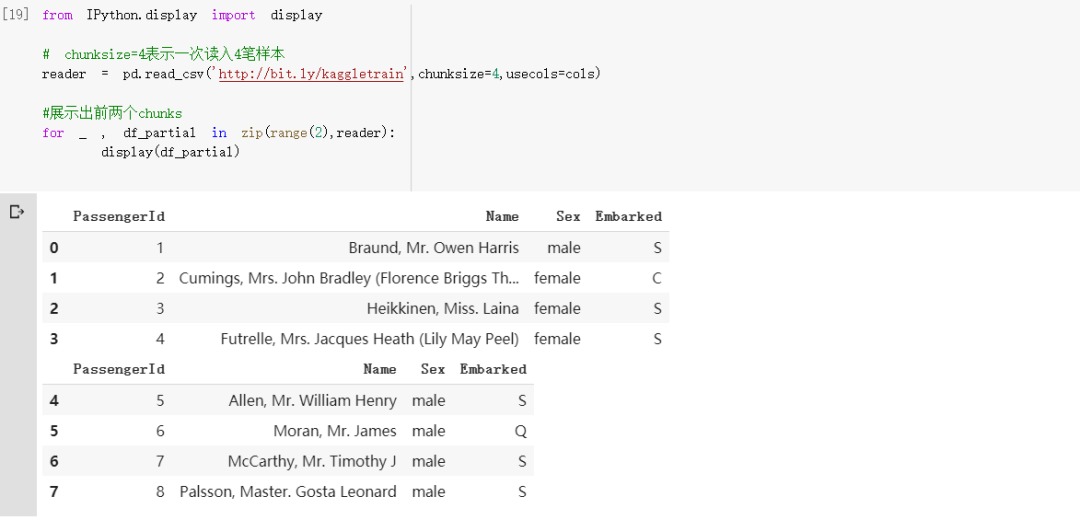This screenshot has width=1080, height=520.
Task: Click the IPython.display import line in the code
Action: 182,16
